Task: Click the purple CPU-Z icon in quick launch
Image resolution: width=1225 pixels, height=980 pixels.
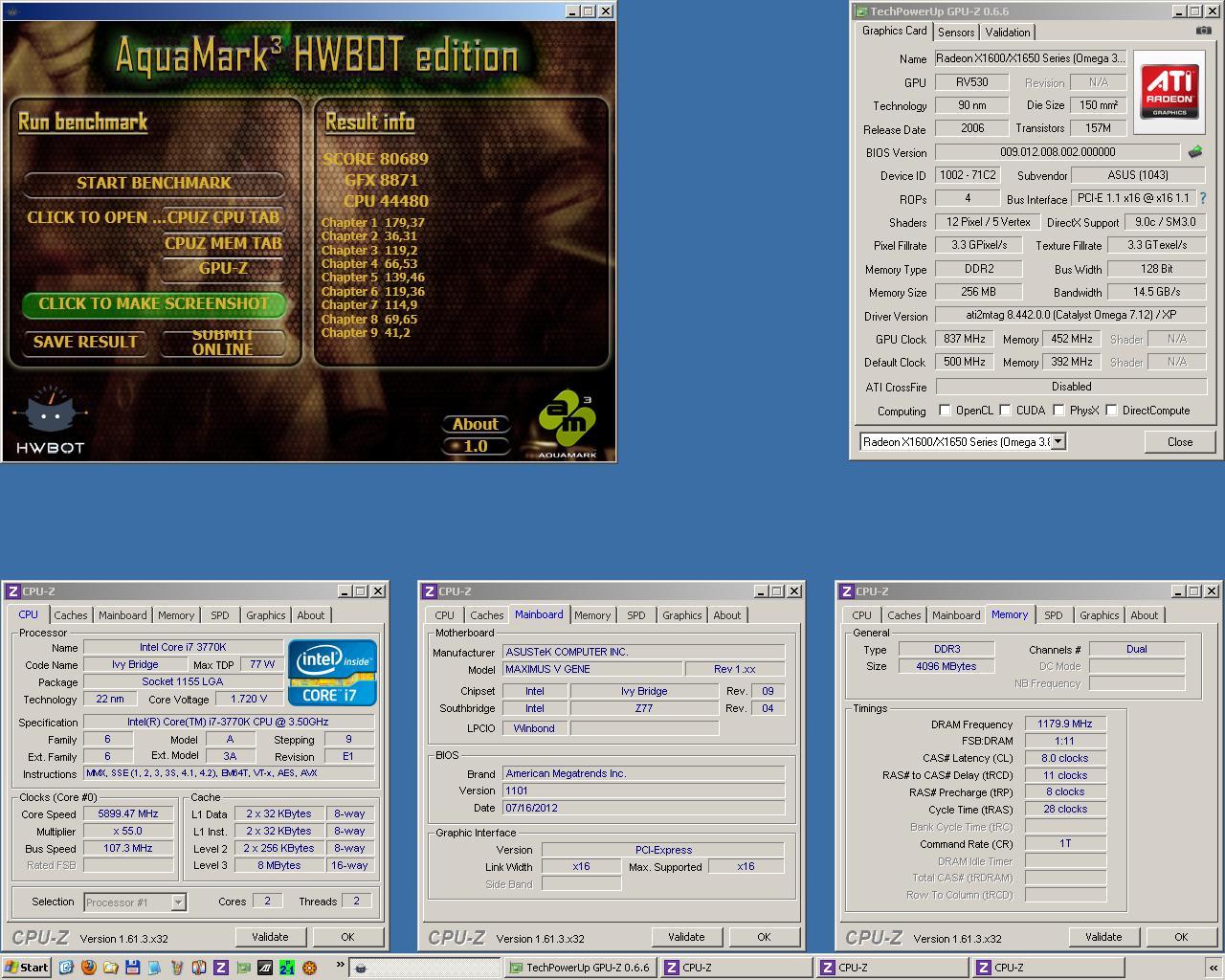Action: pos(221,968)
